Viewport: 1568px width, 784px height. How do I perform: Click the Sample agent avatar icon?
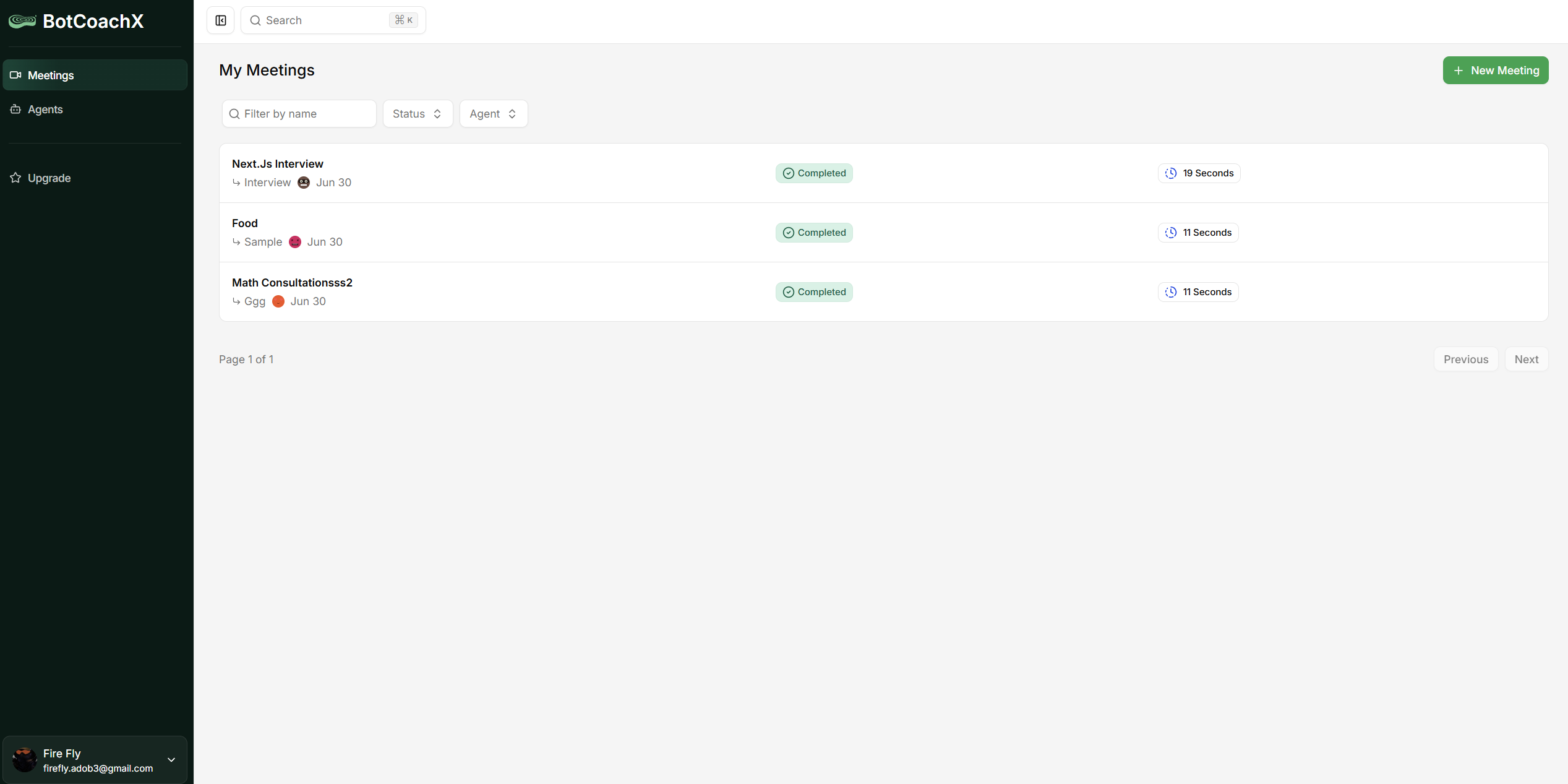[295, 242]
